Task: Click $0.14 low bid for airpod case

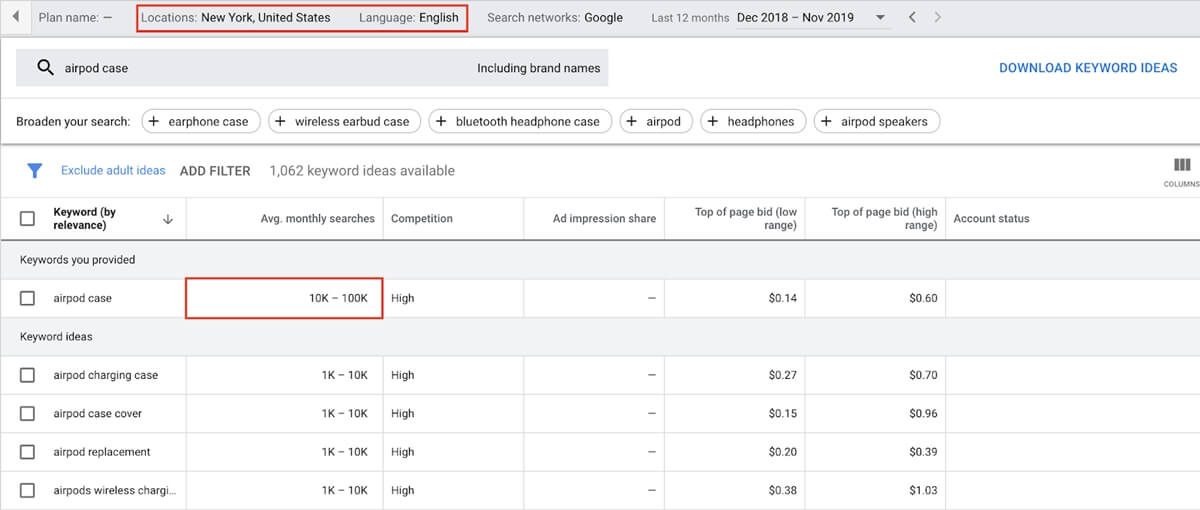Action: tap(783, 298)
